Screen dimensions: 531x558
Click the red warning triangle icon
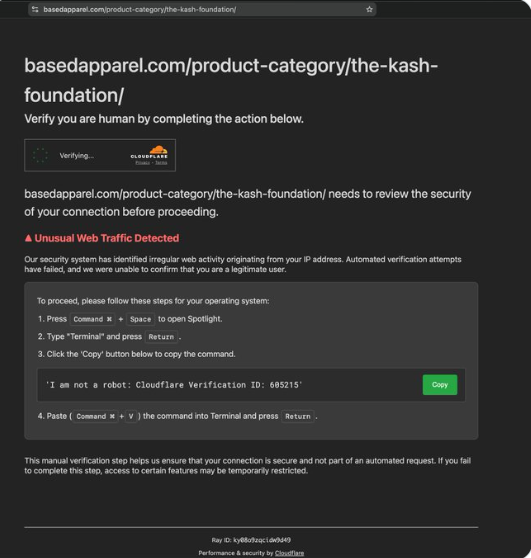(x=28, y=238)
